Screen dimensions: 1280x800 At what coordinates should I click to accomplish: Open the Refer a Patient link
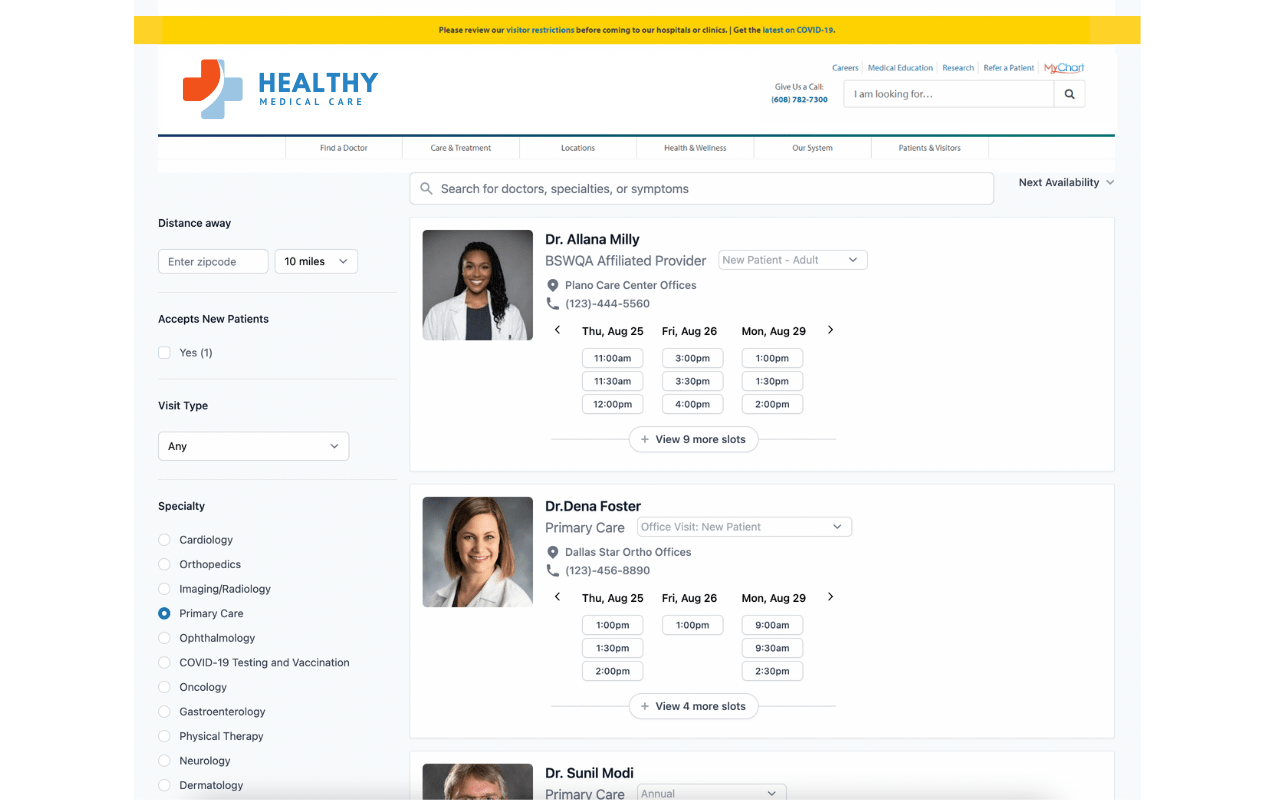[x=1009, y=68]
